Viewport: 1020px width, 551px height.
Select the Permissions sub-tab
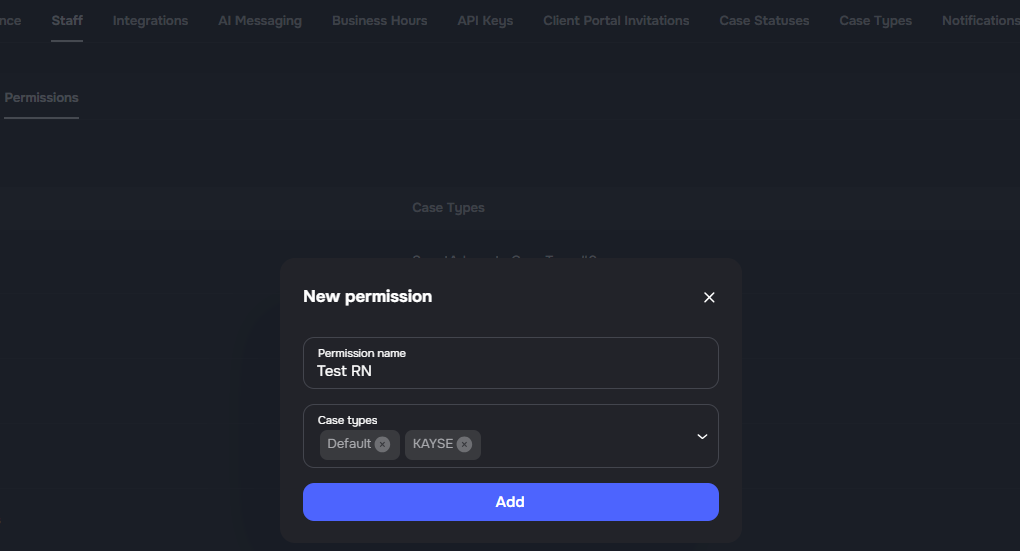tap(41, 98)
